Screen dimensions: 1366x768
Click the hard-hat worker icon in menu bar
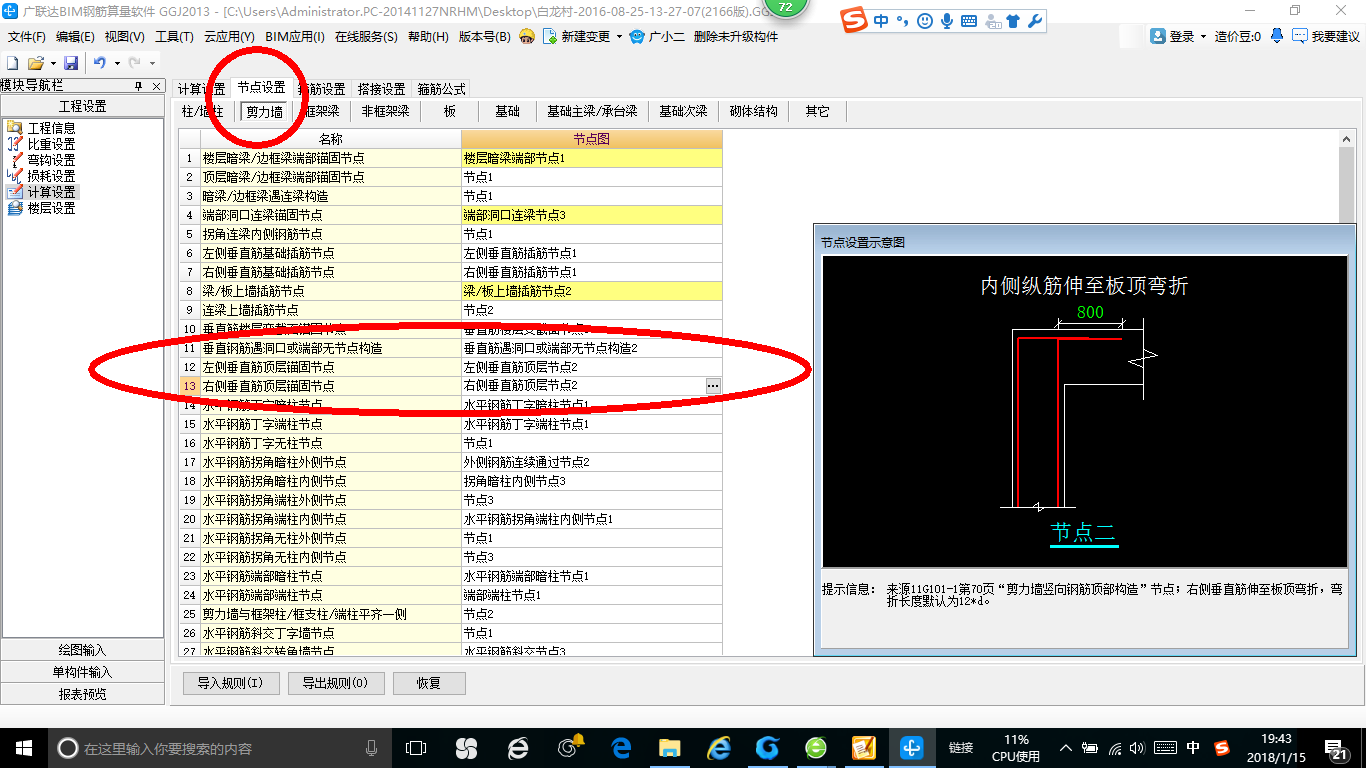527,36
